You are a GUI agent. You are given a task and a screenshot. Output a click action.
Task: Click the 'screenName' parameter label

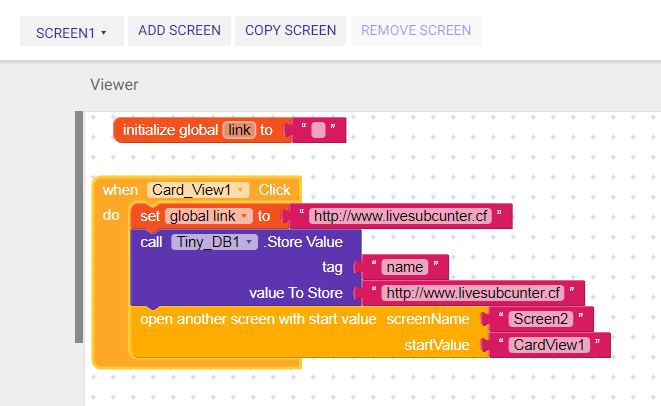tap(428, 319)
